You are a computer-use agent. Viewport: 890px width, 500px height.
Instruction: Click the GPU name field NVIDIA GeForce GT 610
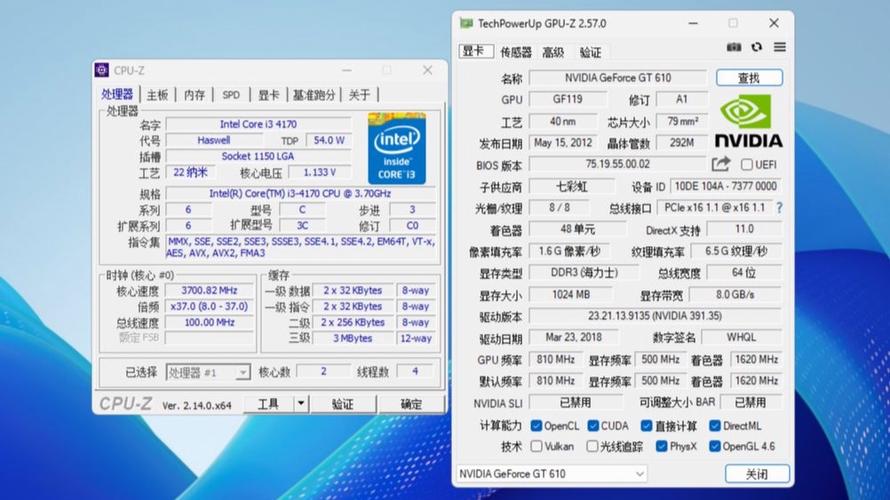coord(618,78)
